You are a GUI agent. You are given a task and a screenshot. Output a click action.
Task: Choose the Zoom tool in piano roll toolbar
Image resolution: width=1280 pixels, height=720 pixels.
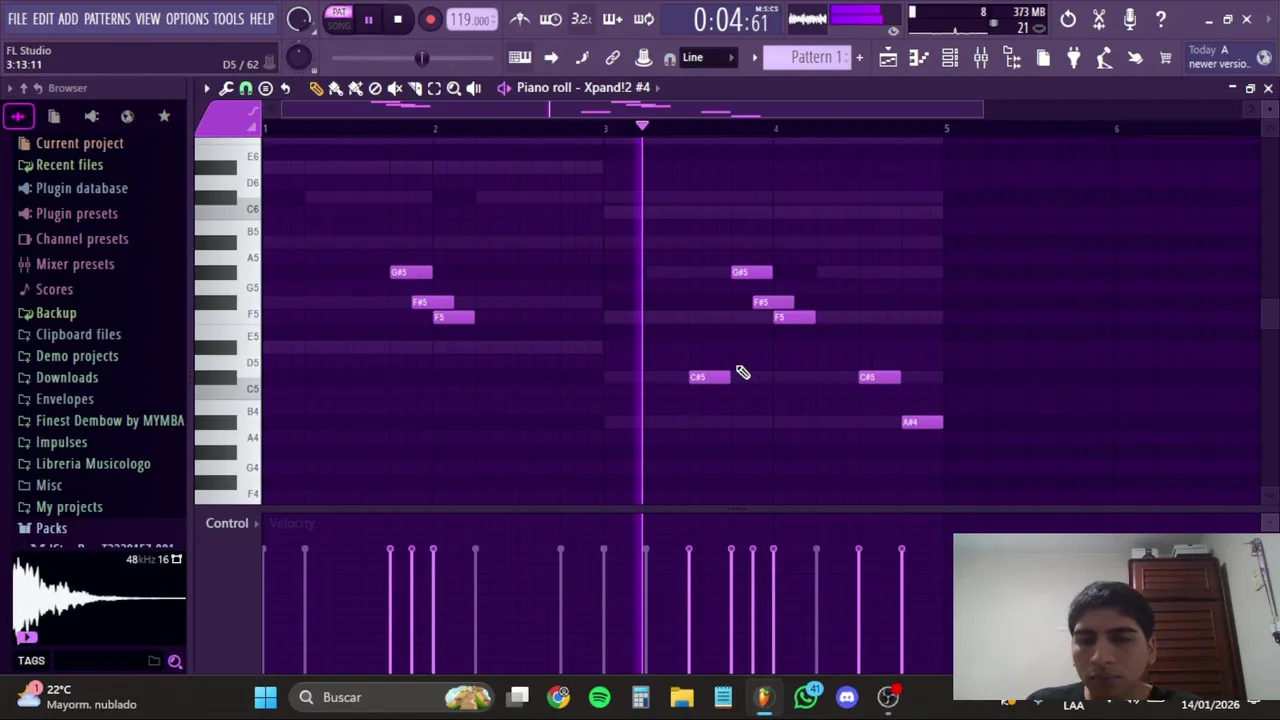tap(454, 88)
